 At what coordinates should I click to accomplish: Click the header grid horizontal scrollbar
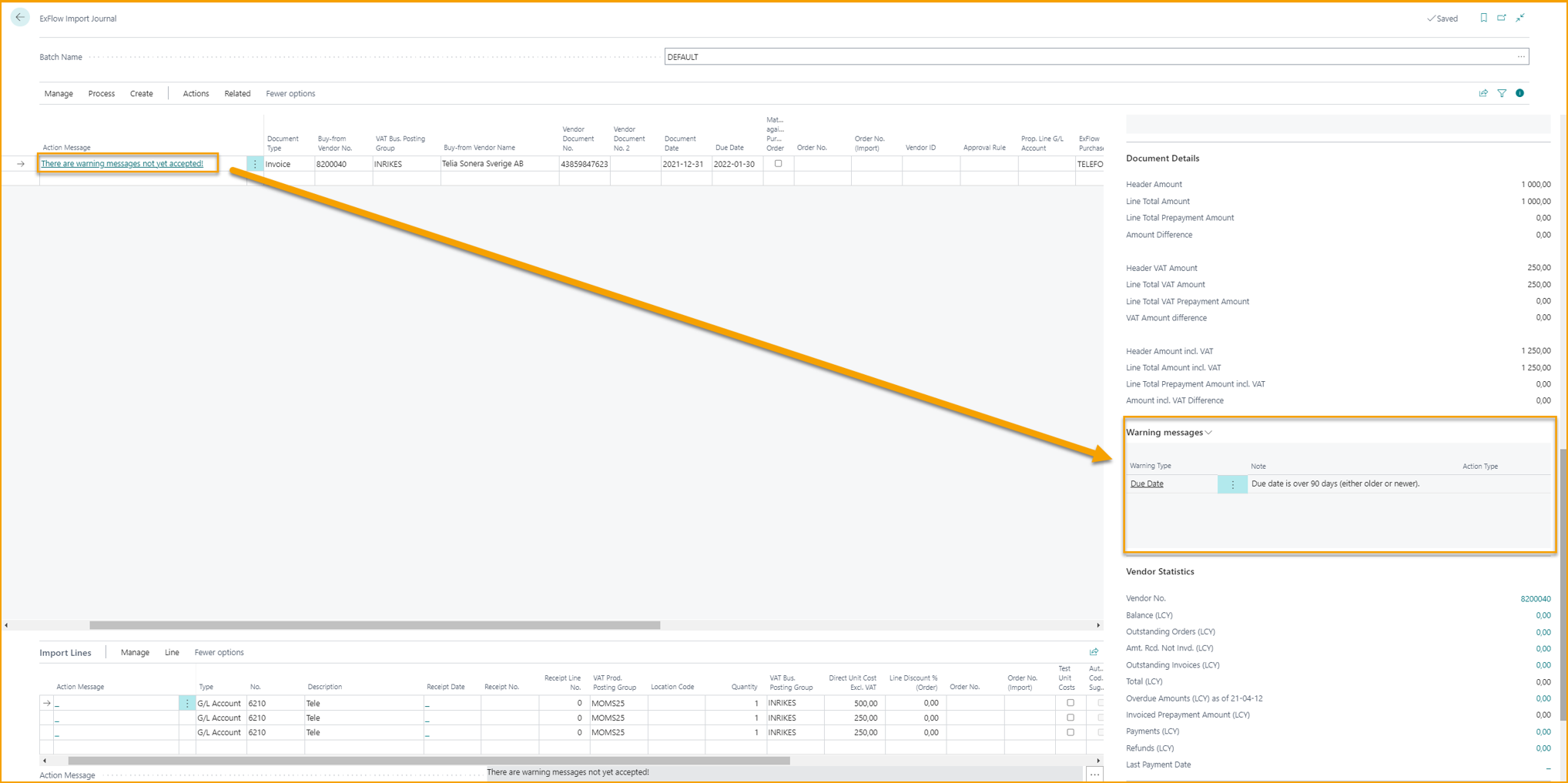pyautogui.click(x=374, y=625)
